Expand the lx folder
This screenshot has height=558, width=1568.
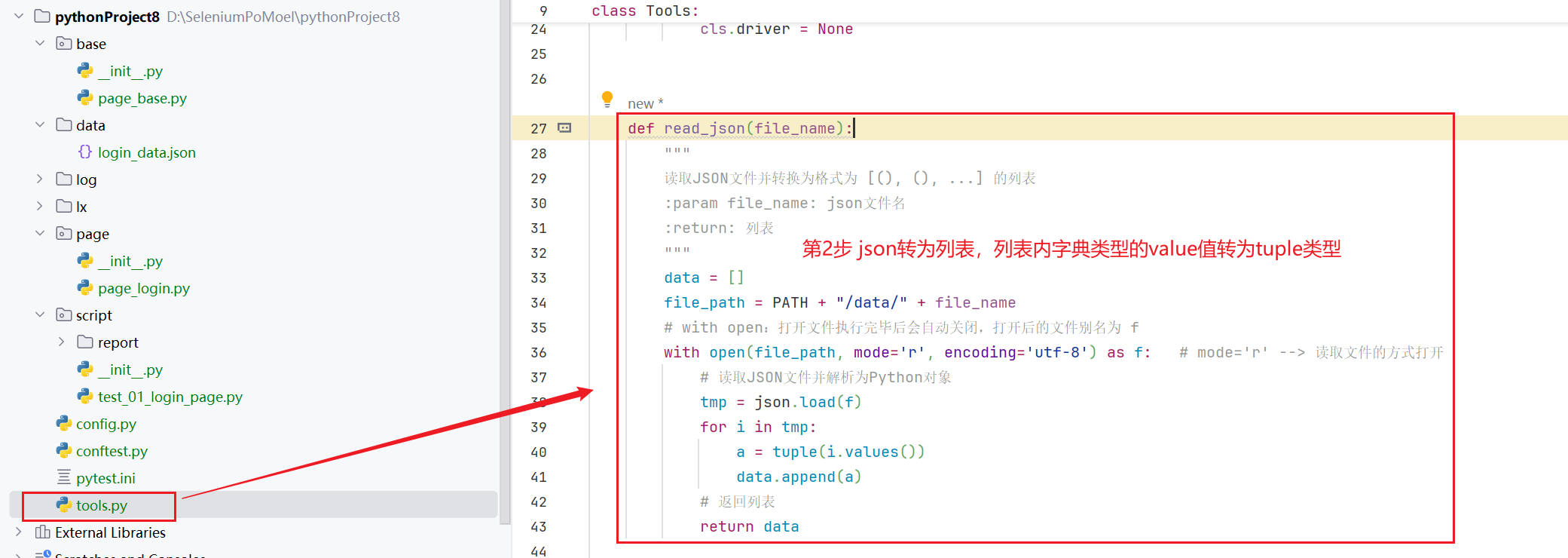tap(40, 207)
